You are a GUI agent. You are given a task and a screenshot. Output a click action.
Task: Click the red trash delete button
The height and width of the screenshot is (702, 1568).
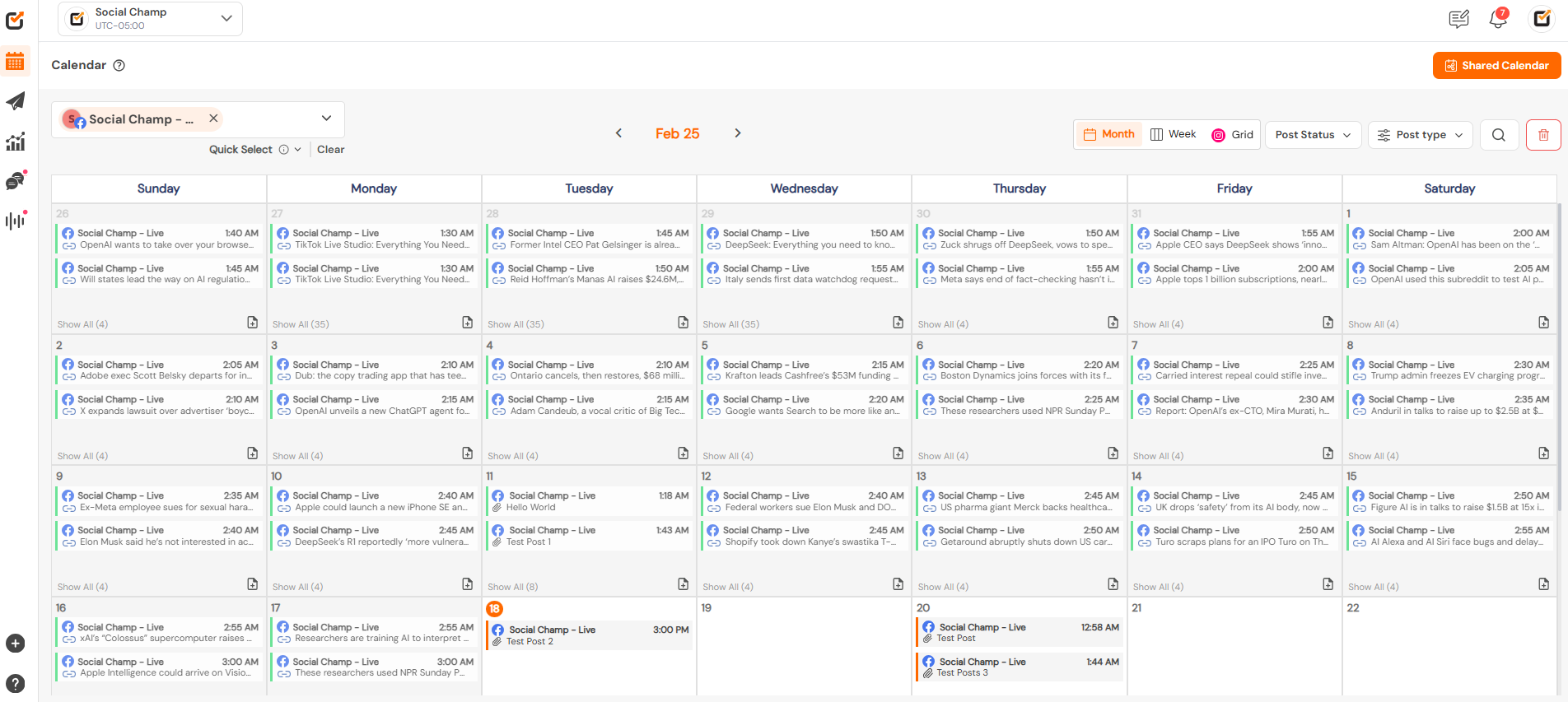(1543, 135)
